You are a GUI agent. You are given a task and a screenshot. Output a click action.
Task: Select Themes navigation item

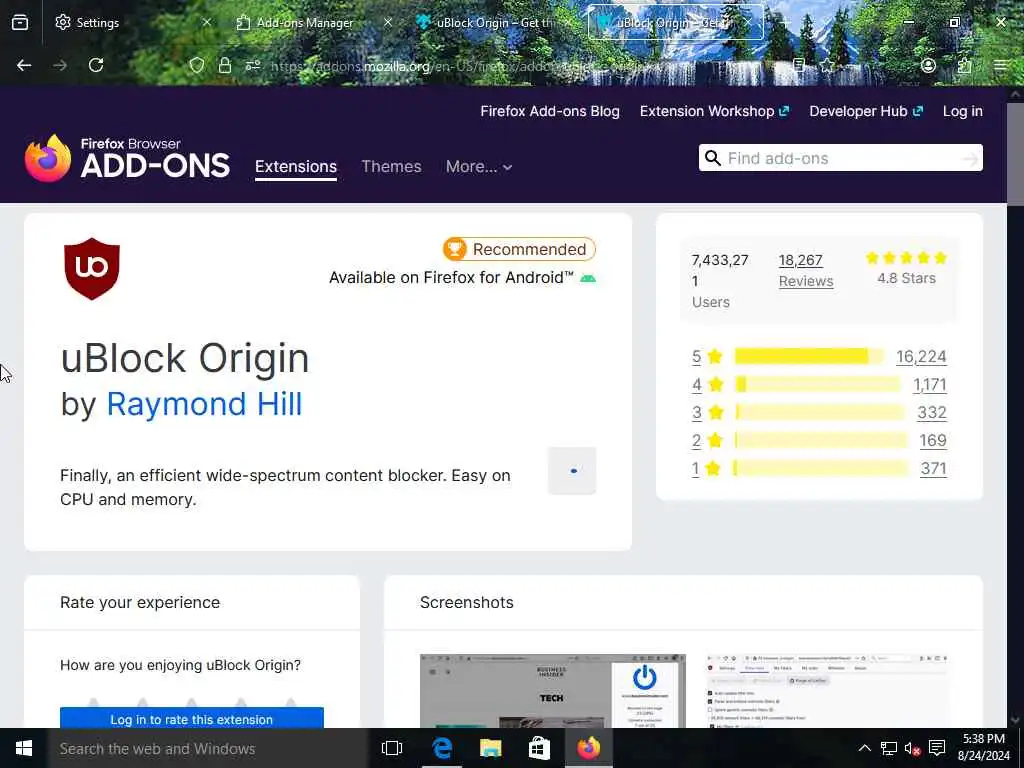(391, 167)
